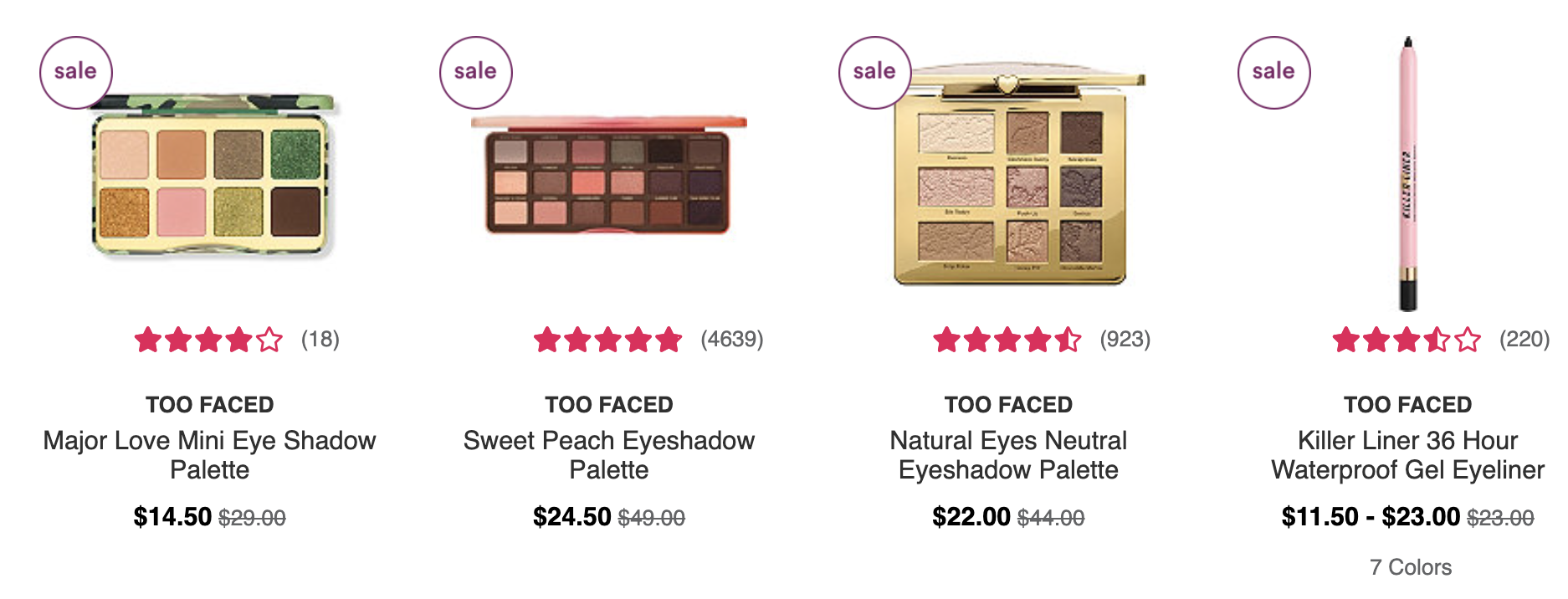Screen dimensions: 1568x599
Task: Open Natural Eyes Neutral Eyeshadow Palette link
Action: click(1008, 455)
